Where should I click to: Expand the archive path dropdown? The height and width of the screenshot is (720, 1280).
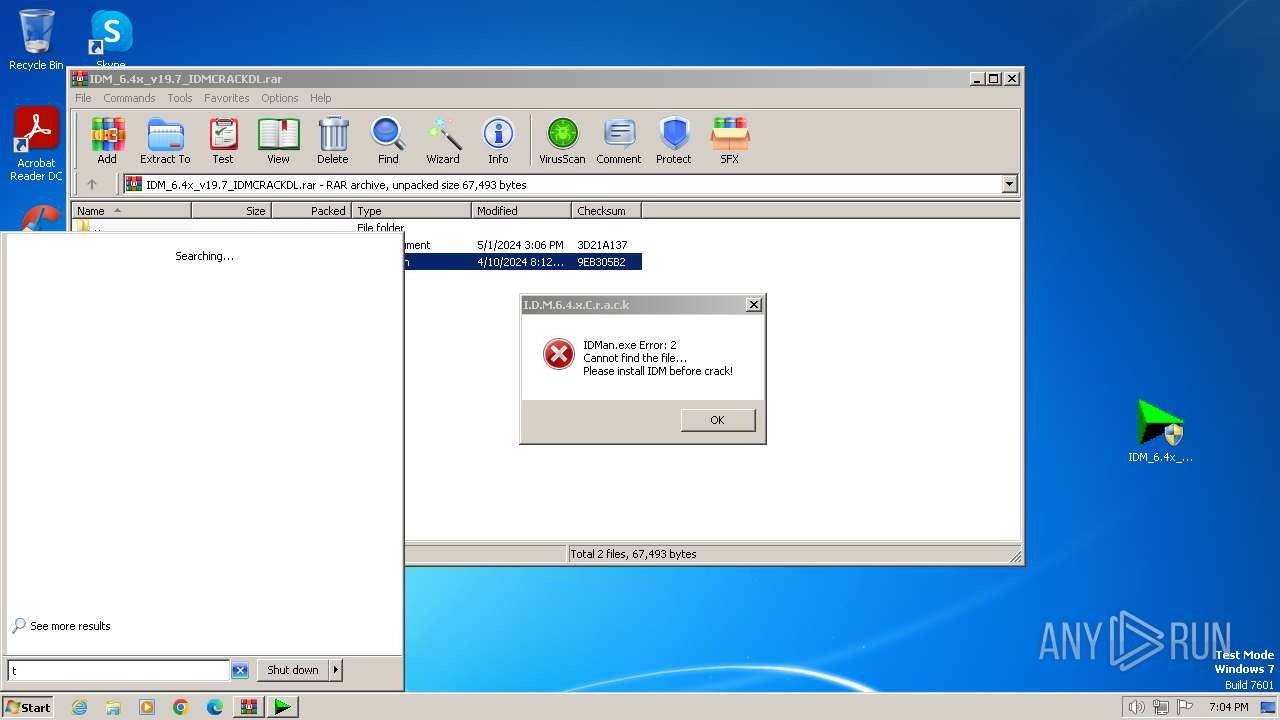pos(1009,184)
